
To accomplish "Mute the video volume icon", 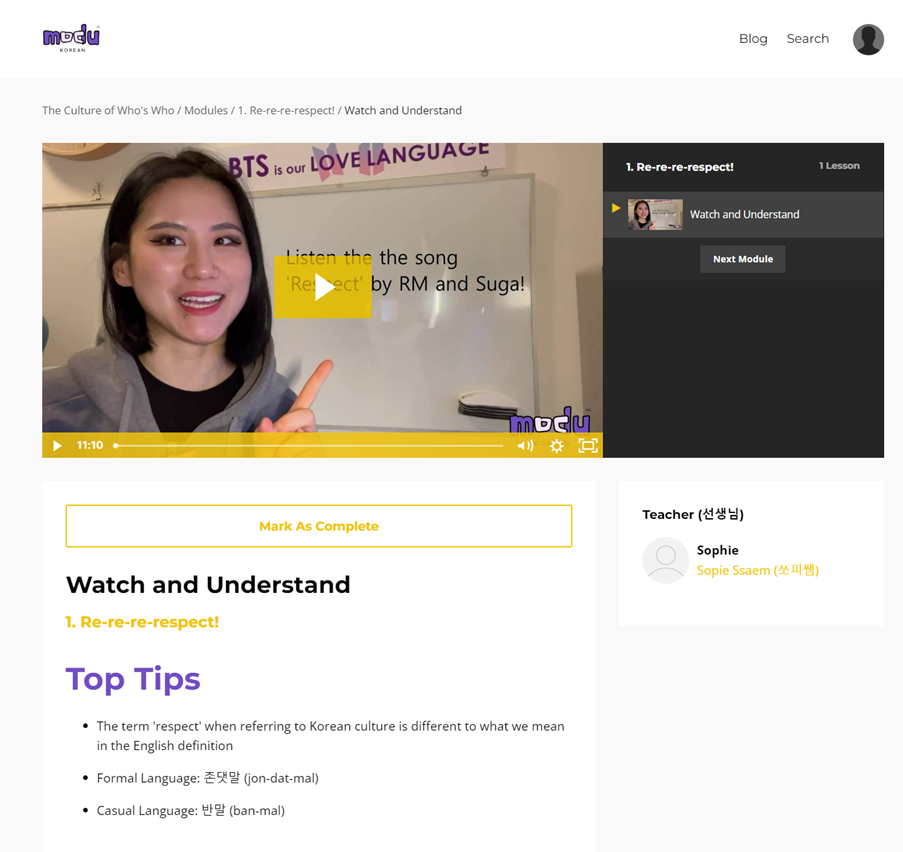I will (525, 446).
